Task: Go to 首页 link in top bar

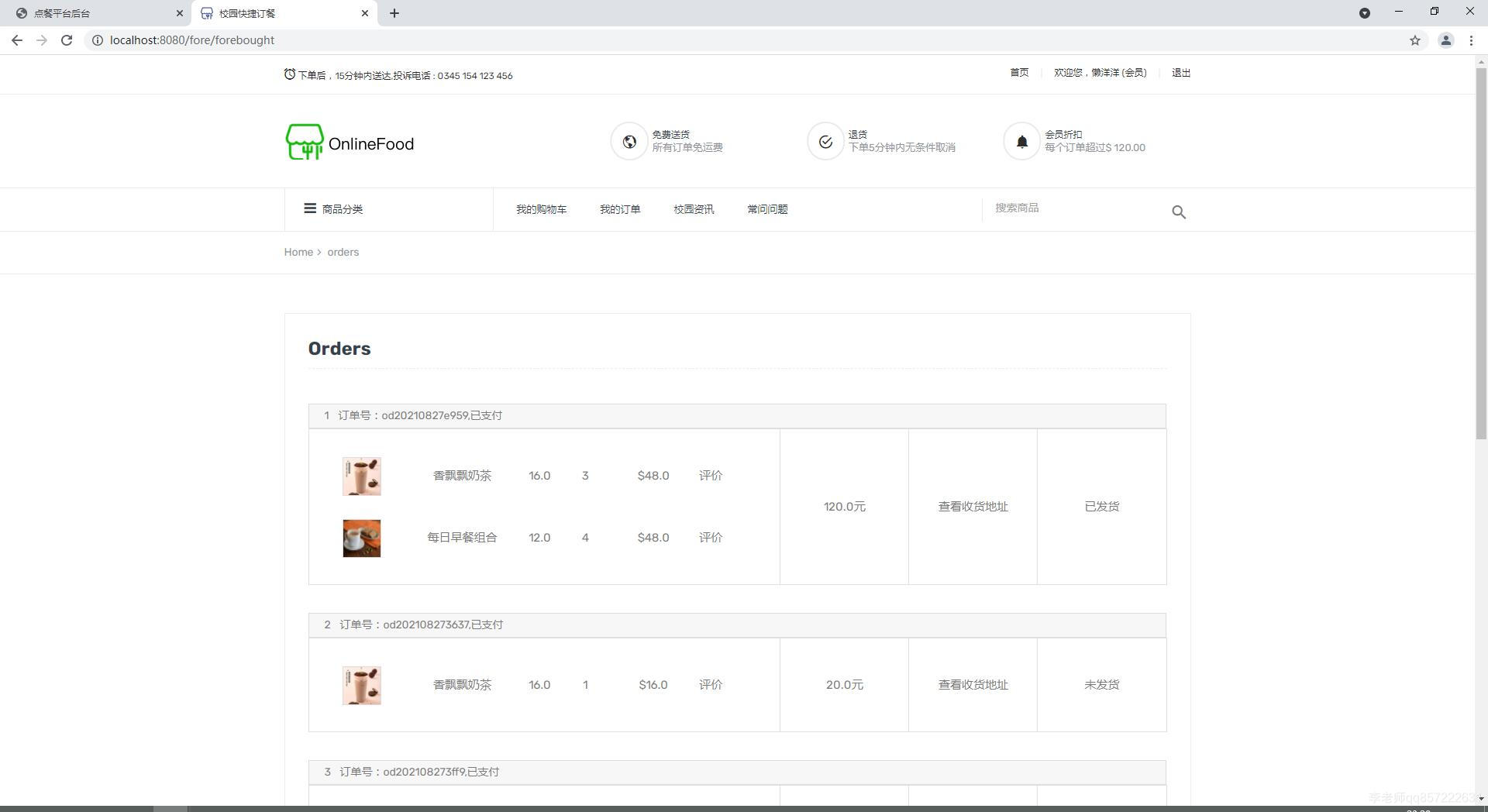Action: [1019, 73]
